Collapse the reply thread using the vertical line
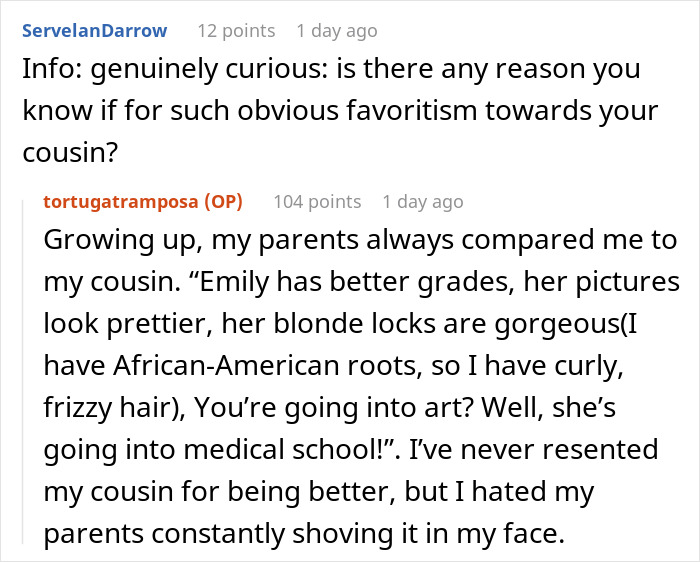Screen dimensions: 700x562 pyautogui.click(x=23, y=373)
